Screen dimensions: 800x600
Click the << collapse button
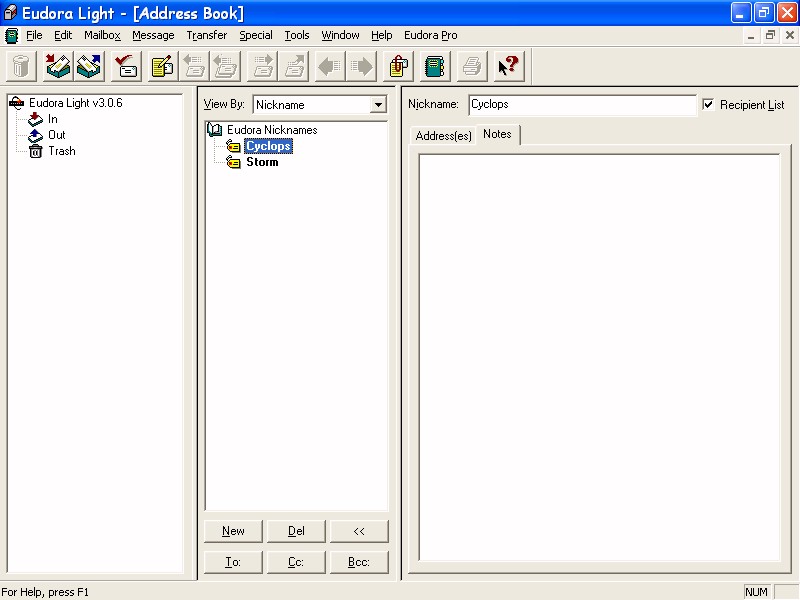[x=359, y=531]
